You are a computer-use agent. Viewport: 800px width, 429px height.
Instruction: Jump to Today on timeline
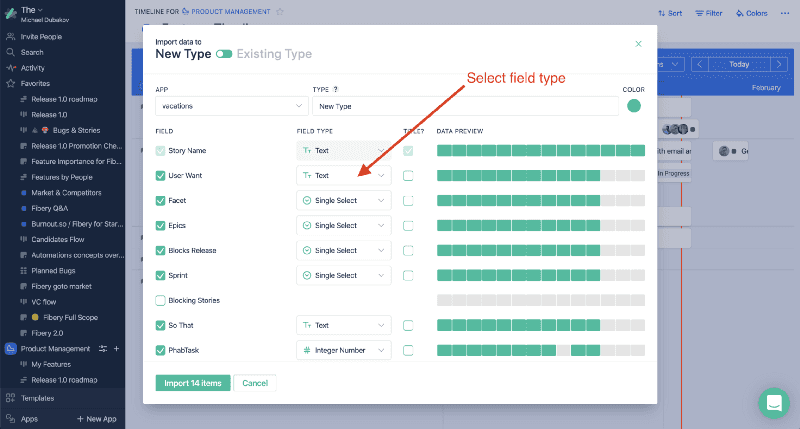pos(739,64)
